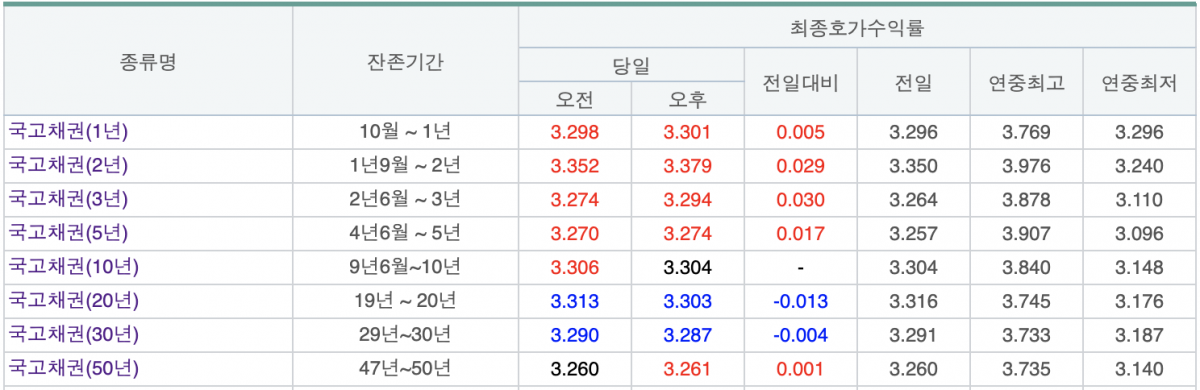Viewport: 1200px width, 390px height.
Task: Click the yearly high 3.733
Action: point(1026,336)
